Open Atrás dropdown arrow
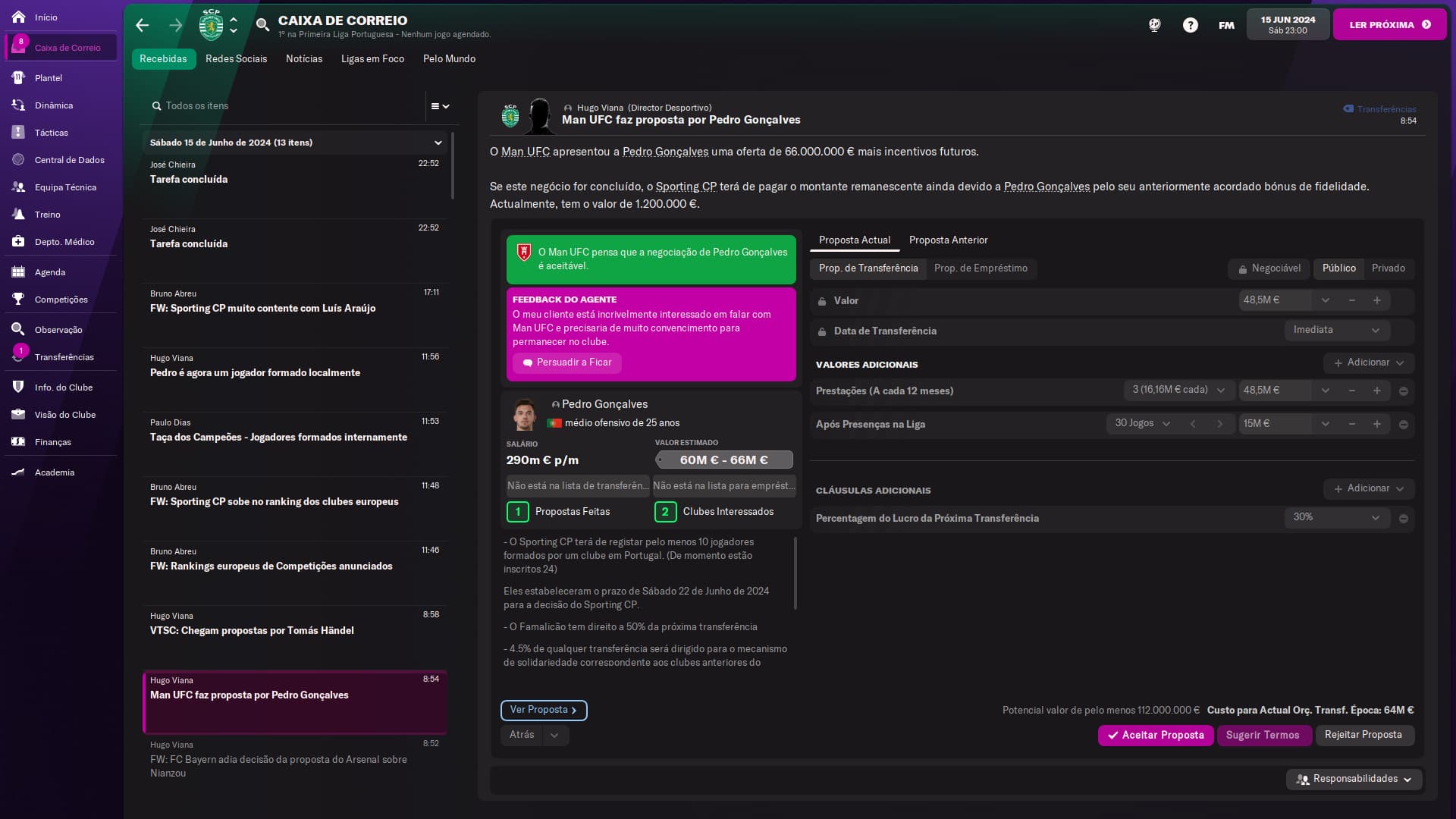The height and width of the screenshot is (819, 1456). click(x=554, y=735)
